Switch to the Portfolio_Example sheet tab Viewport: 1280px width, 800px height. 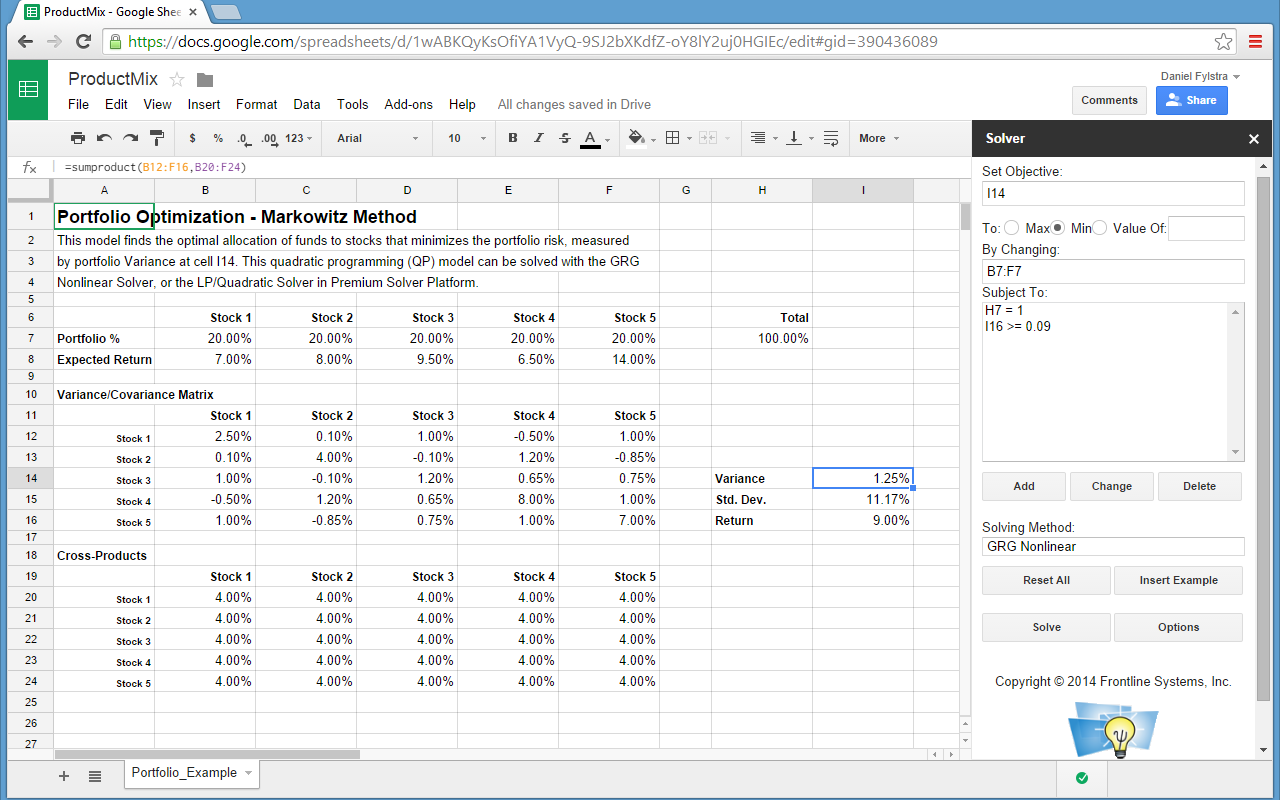pyautogui.click(x=184, y=773)
